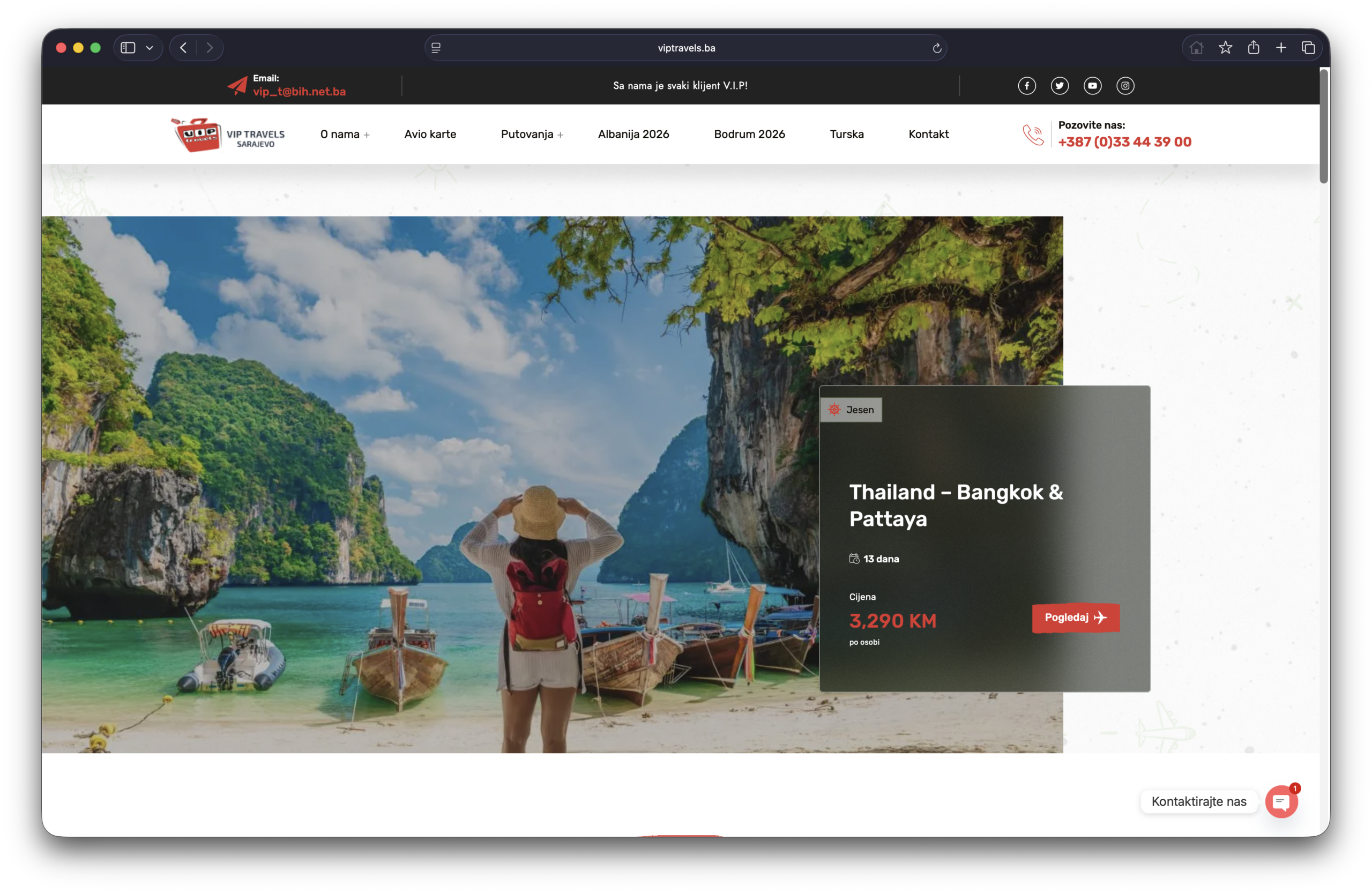Click the Pogledaj button
Image resolution: width=1372 pixels, height=892 pixels.
tap(1075, 618)
